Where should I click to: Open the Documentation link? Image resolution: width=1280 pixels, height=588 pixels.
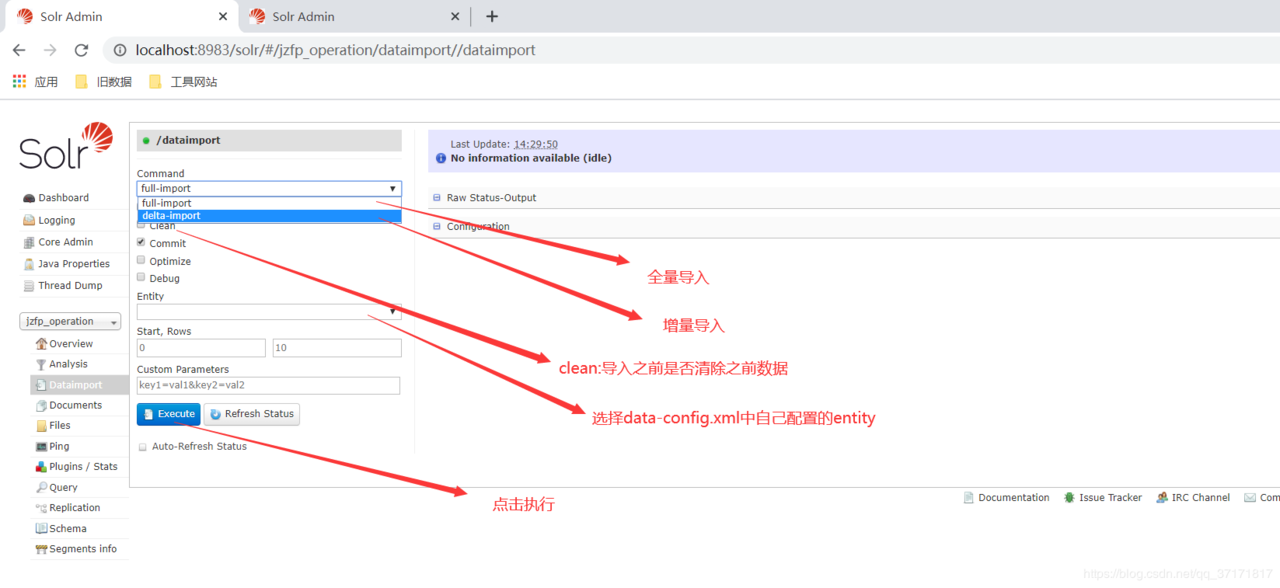[1014, 497]
